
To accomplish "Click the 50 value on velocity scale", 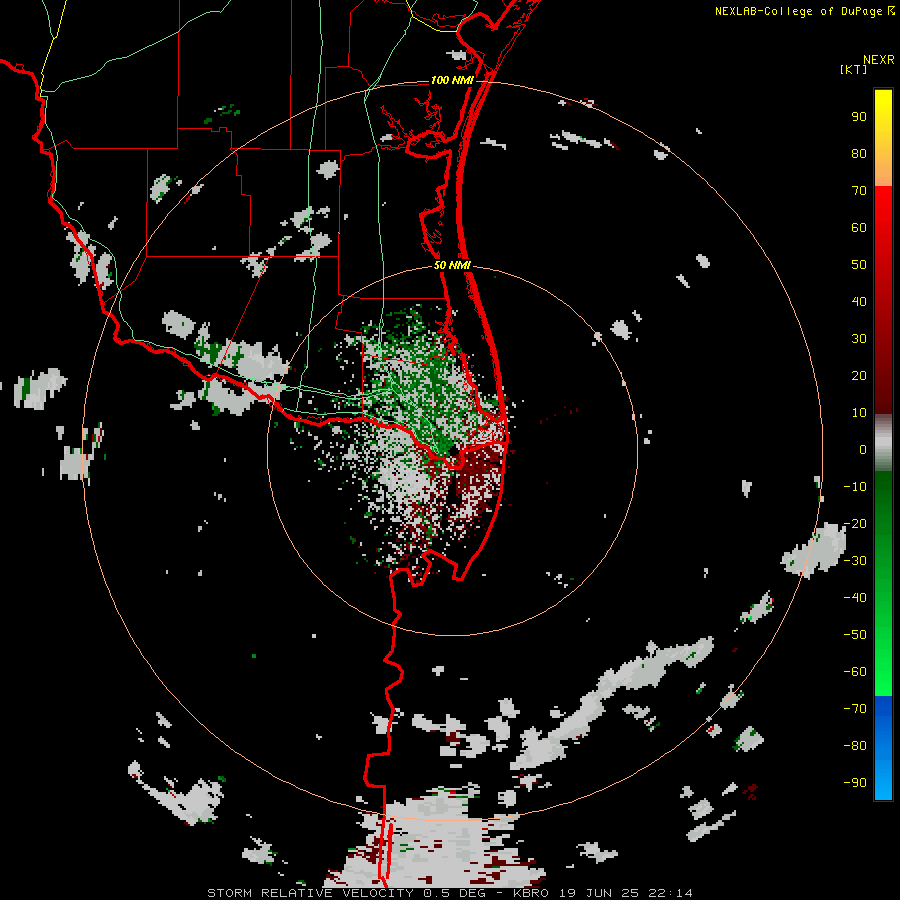I will tap(859, 265).
